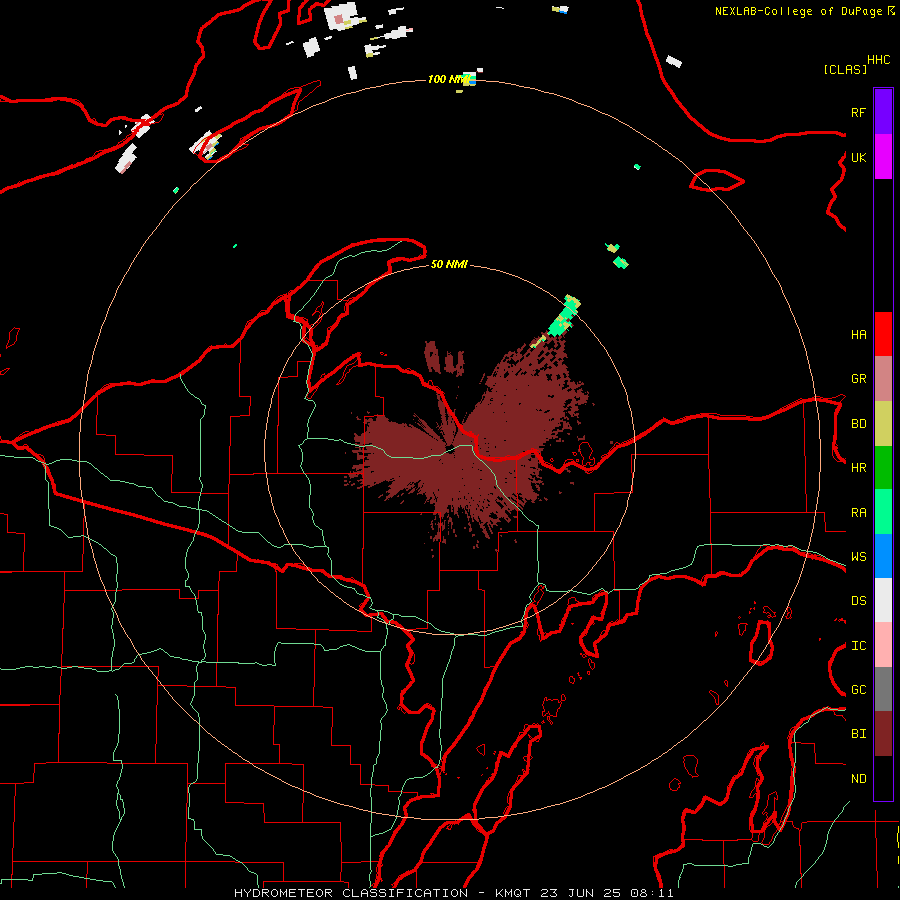This screenshot has width=900, height=900.
Task: Click the 'HR' legend label
Action: pyautogui.click(x=859, y=468)
